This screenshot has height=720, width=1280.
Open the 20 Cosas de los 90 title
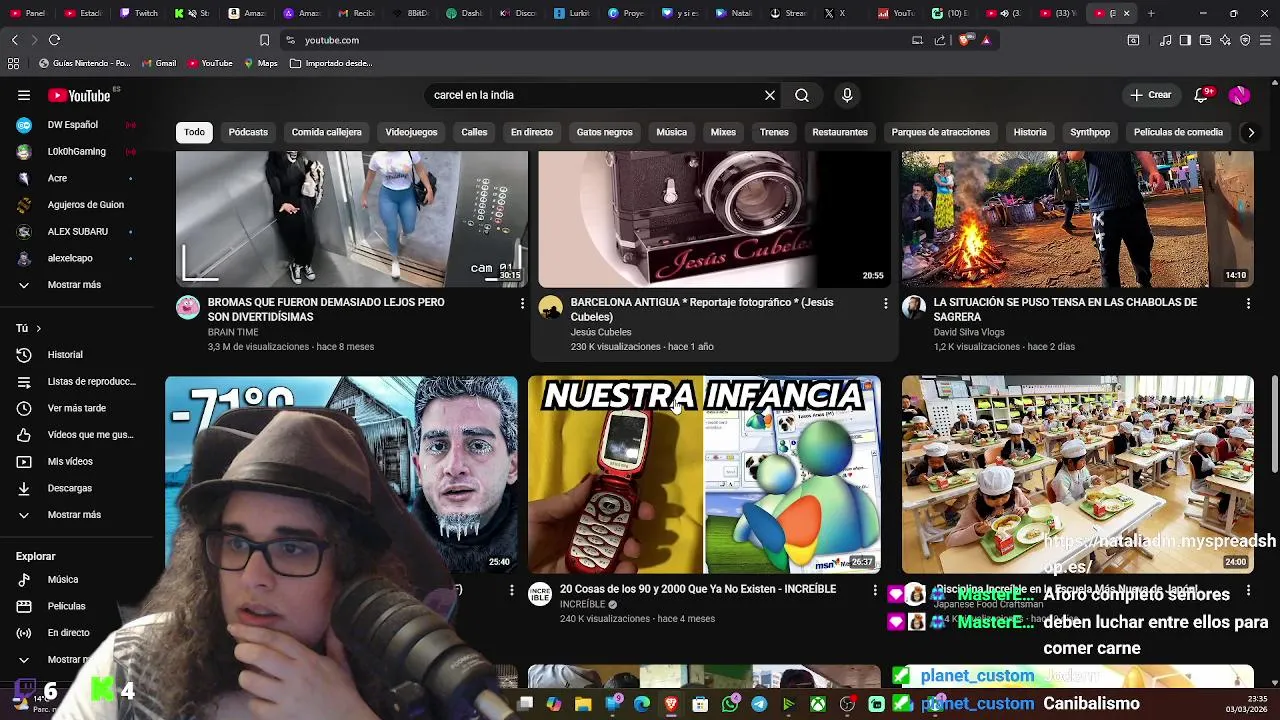(698, 589)
